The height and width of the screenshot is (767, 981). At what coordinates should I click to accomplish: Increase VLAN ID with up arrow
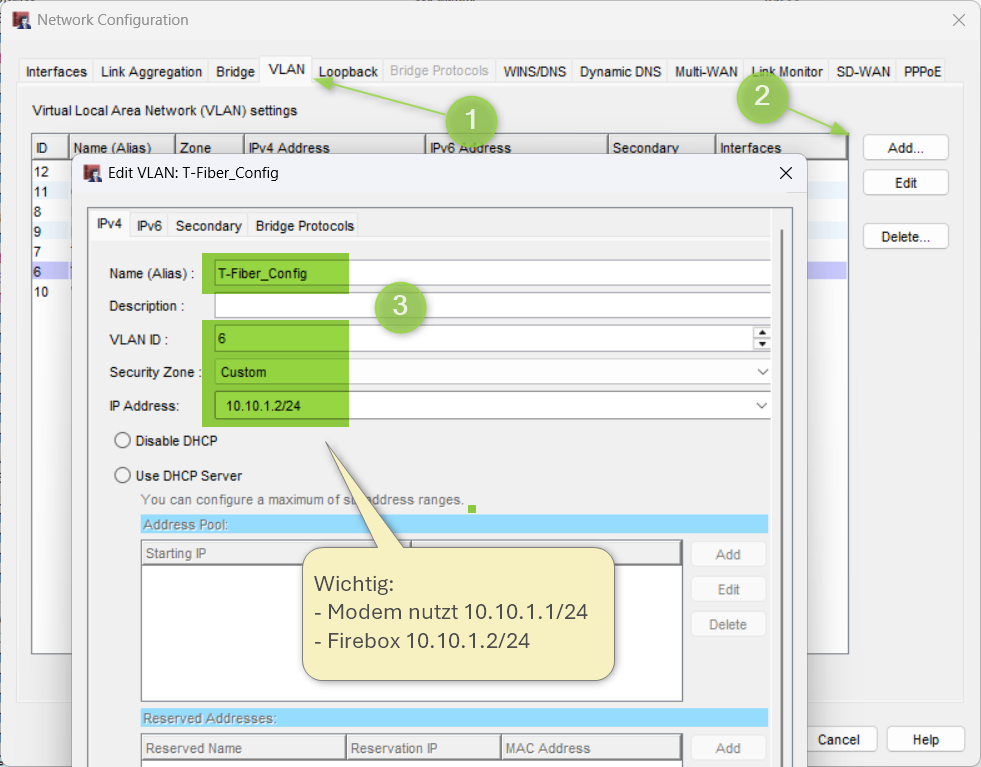[x=762, y=332]
